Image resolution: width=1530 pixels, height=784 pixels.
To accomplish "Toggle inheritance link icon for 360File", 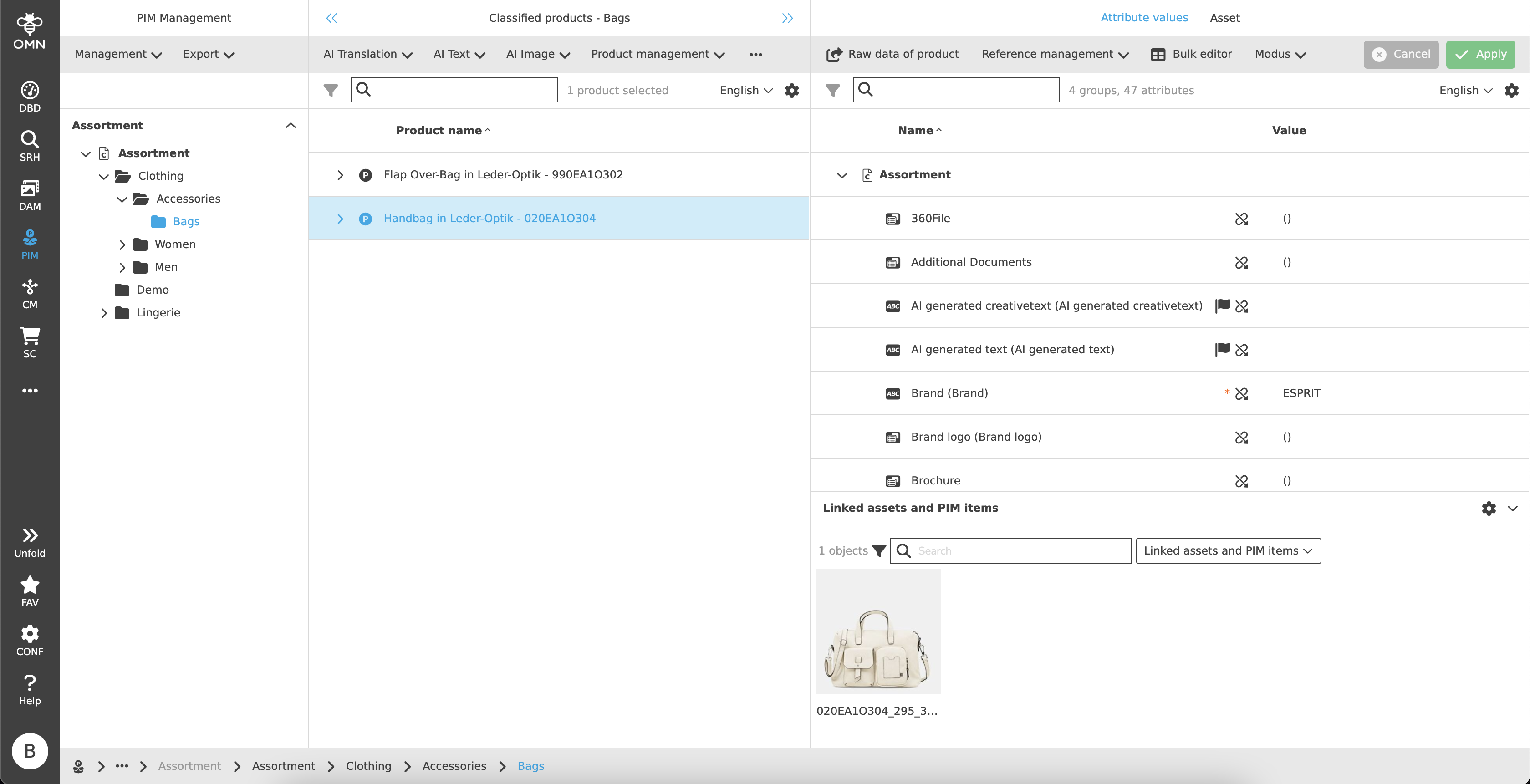I will coord(1241,219).
